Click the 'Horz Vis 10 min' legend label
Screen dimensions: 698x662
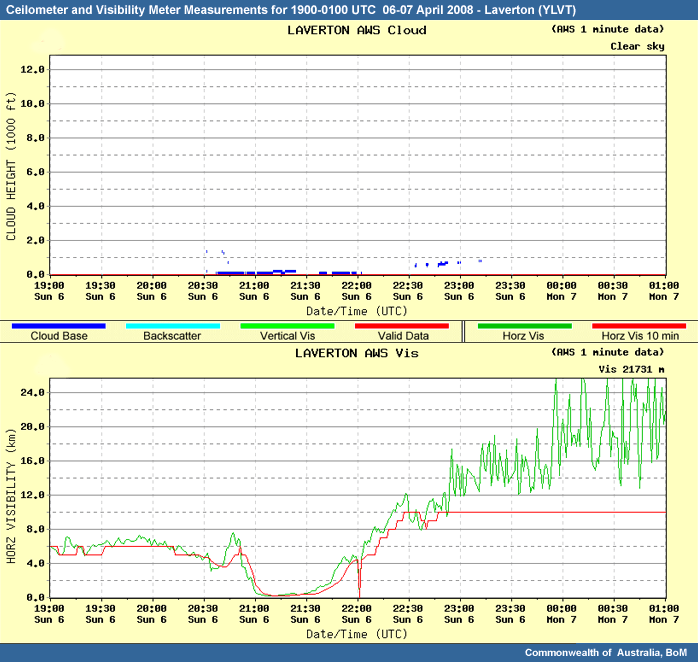pyautogui.click(x=641, y=336)
